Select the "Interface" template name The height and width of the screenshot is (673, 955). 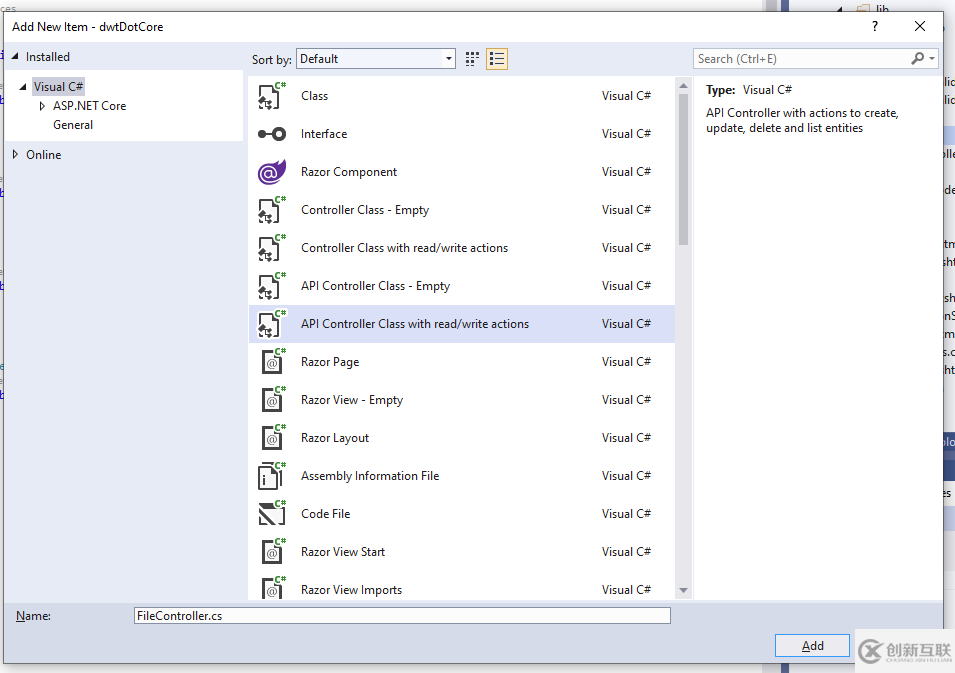pos(324,134)
